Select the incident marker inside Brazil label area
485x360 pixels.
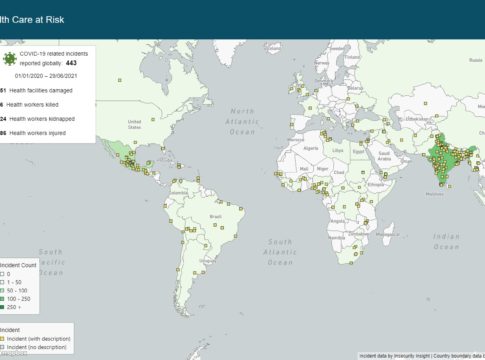click(x=215, y=225)
